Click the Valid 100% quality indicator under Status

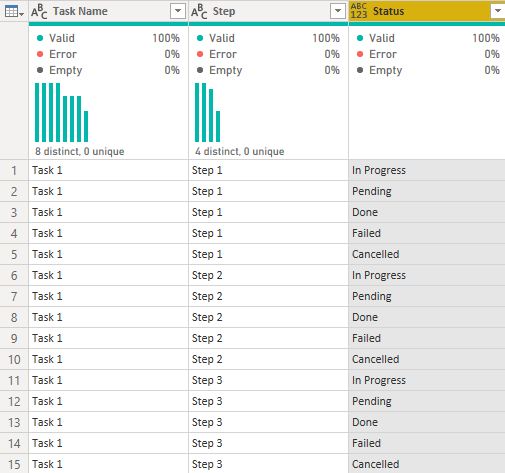(428, 38)
